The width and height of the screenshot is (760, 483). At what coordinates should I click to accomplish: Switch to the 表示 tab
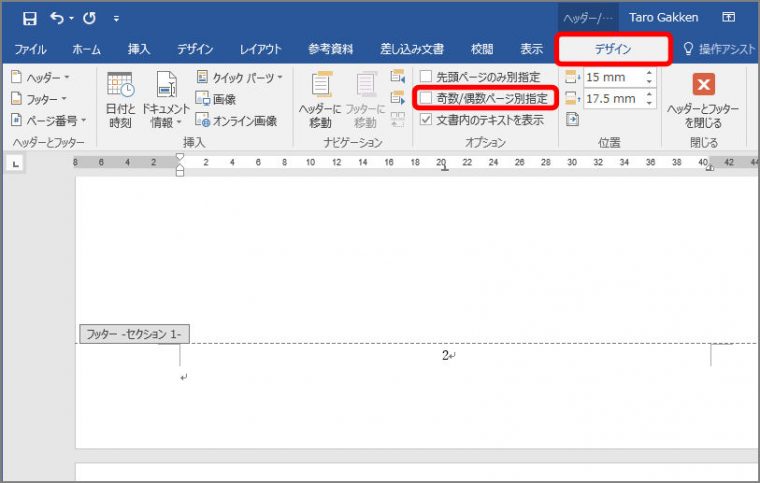[531, 49]
